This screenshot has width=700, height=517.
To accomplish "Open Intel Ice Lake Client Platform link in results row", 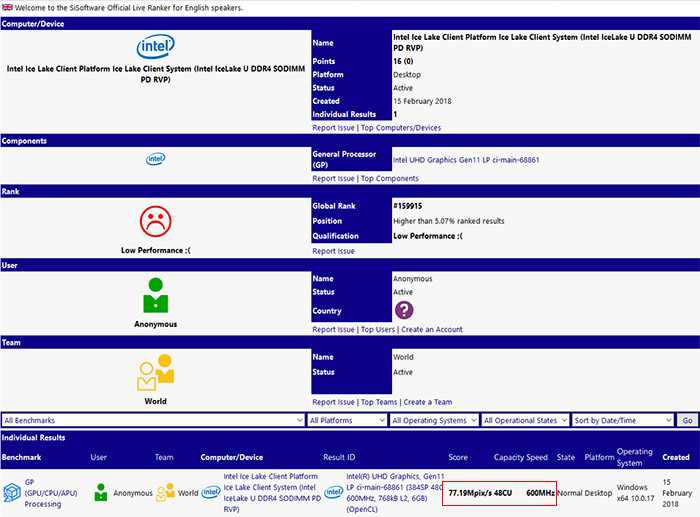I will 272,493.
